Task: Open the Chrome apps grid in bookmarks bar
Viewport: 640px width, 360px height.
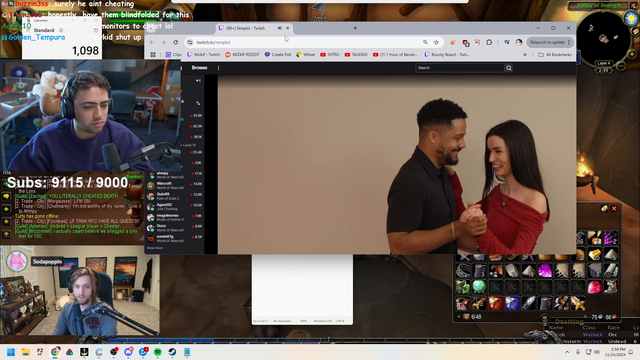Action: tap(153, 55)
